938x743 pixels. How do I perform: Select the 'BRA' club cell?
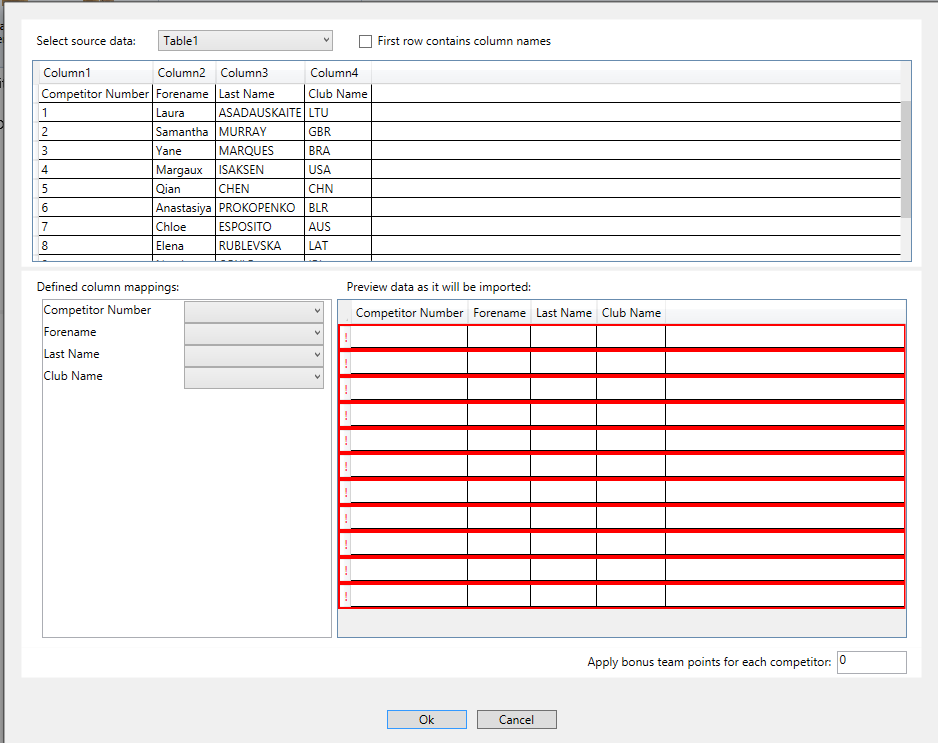tap(339, 151)
